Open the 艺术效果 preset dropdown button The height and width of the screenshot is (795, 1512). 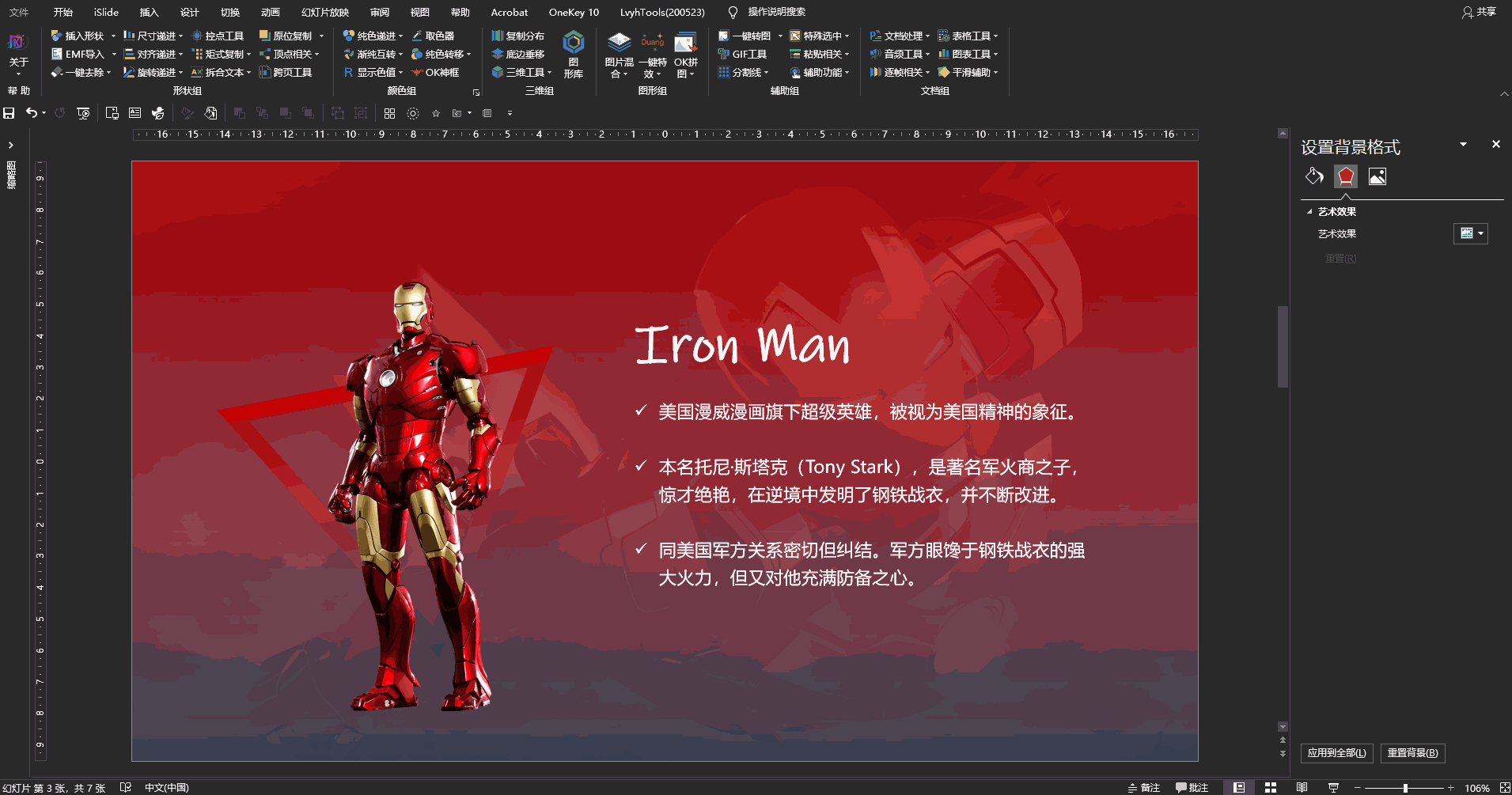click(x=1471, y=233)
